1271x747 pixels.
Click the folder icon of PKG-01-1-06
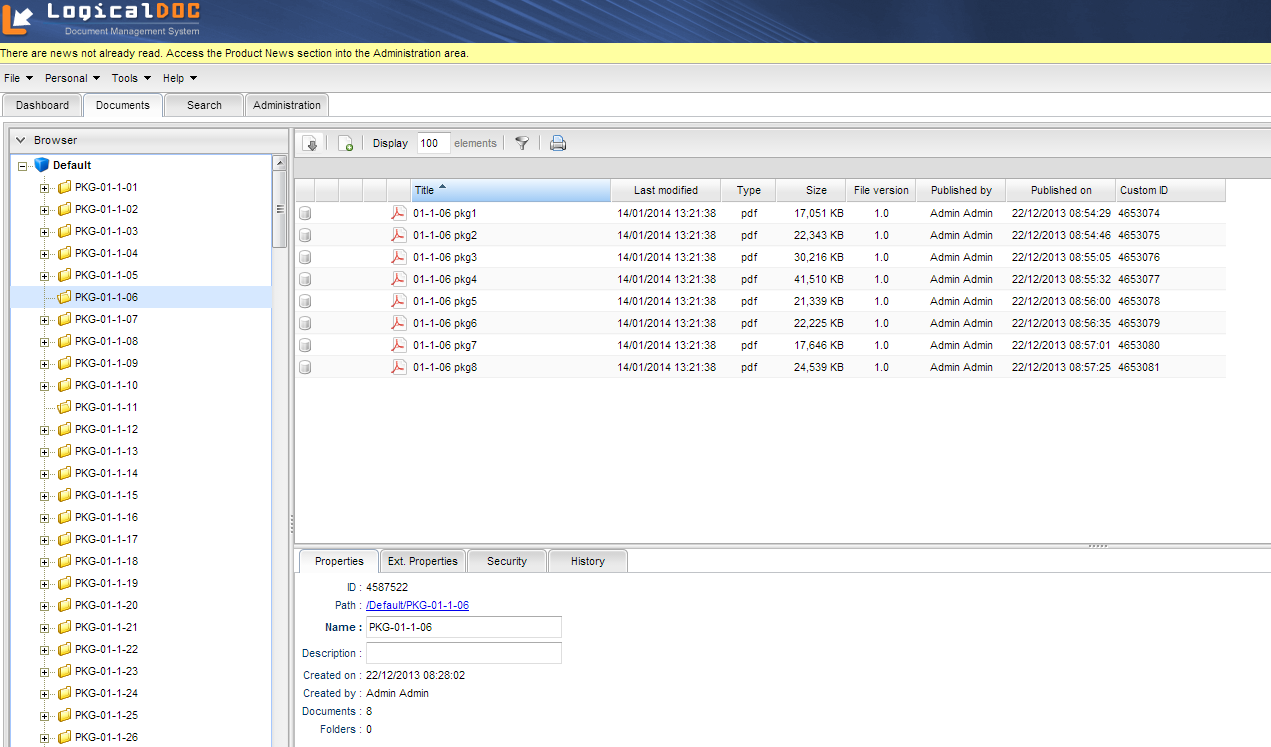click(65, 297)
